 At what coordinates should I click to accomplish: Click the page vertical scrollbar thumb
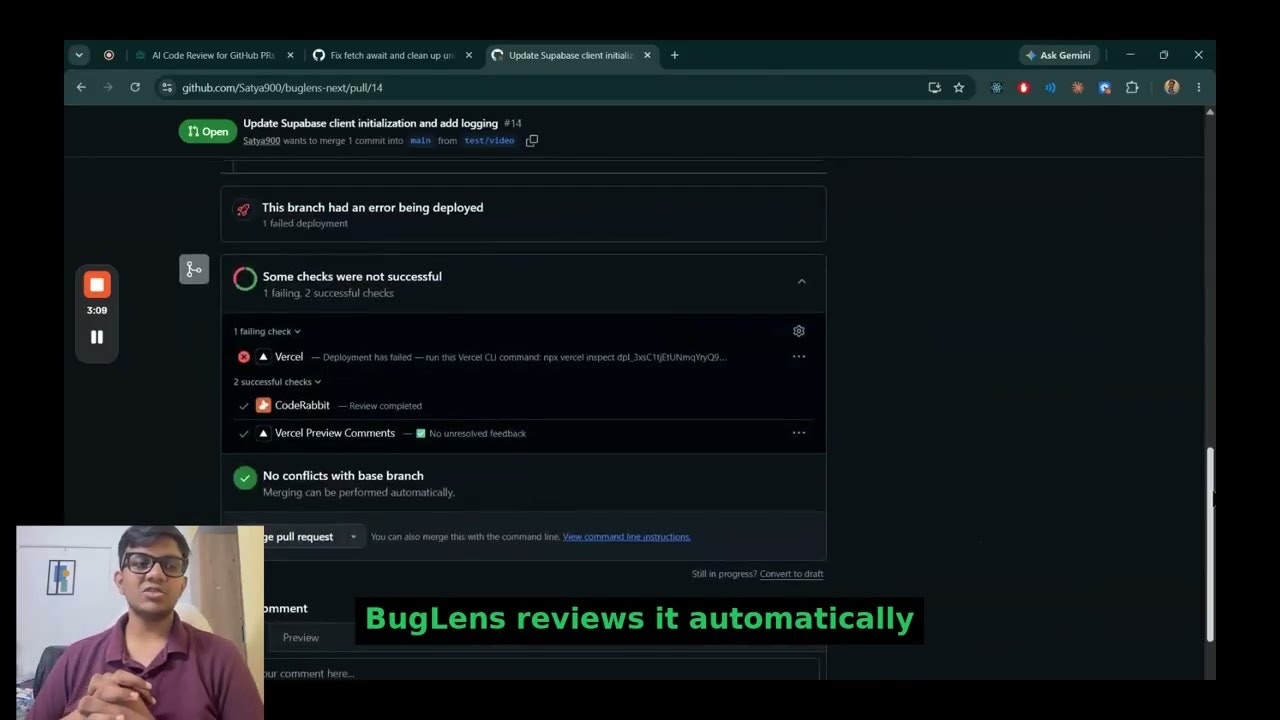point(1210,545)
